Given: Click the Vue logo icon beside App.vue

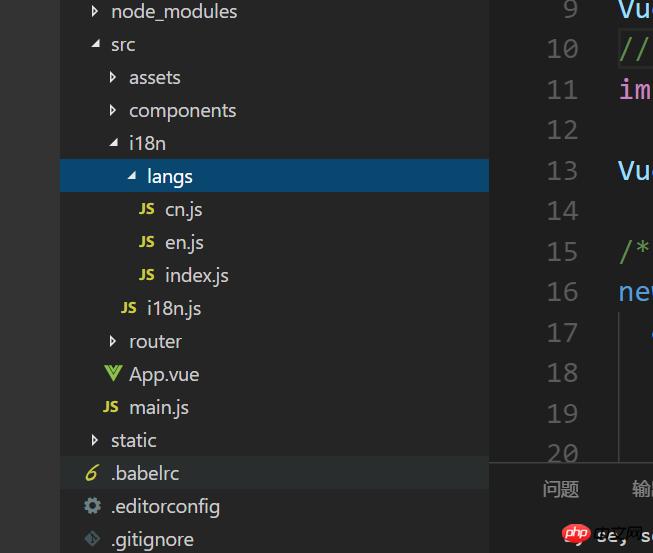Looking at the screenshot, I should [x=113, y=374].
